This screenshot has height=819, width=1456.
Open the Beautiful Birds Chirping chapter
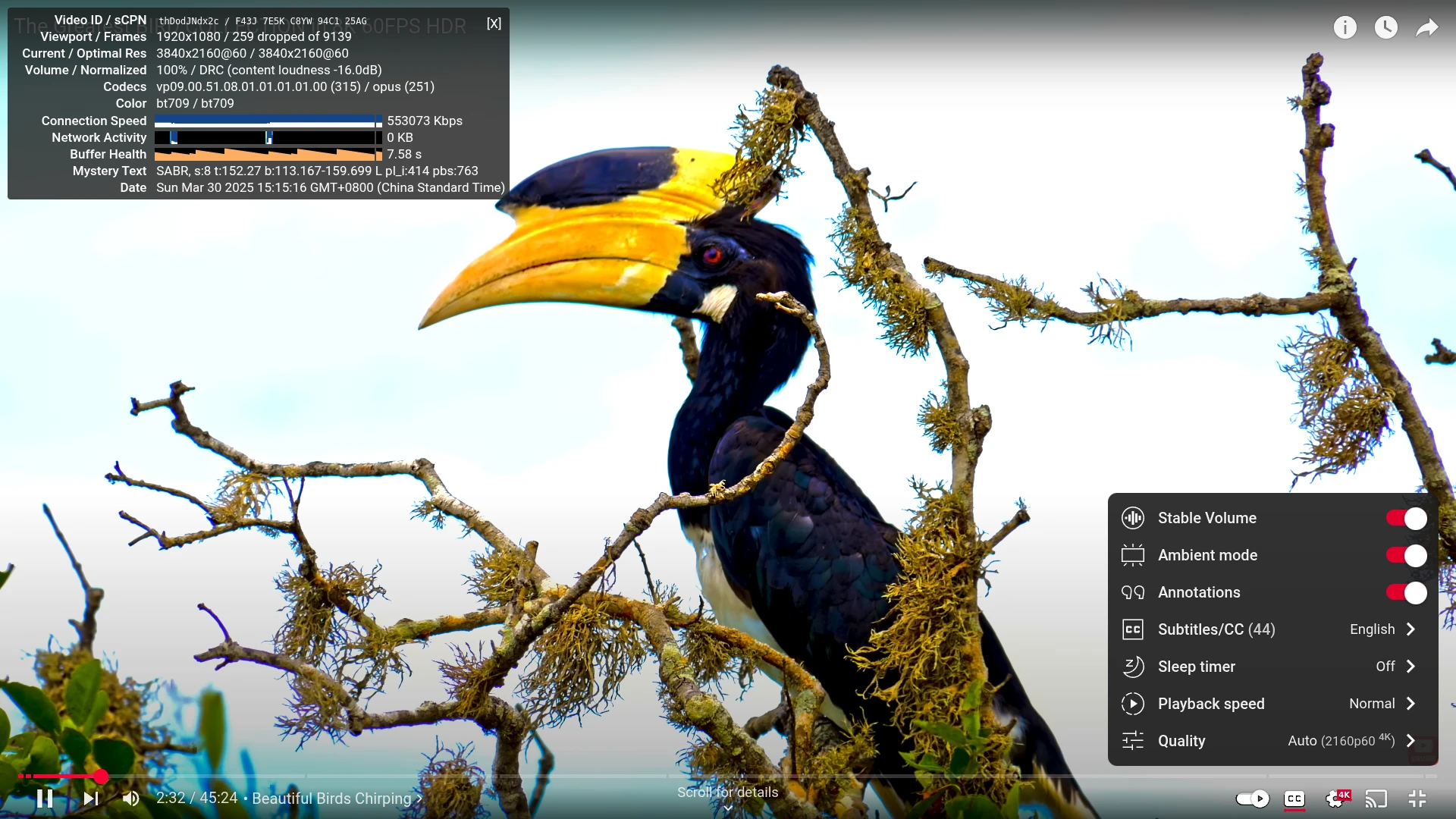[x=337, y=799]
